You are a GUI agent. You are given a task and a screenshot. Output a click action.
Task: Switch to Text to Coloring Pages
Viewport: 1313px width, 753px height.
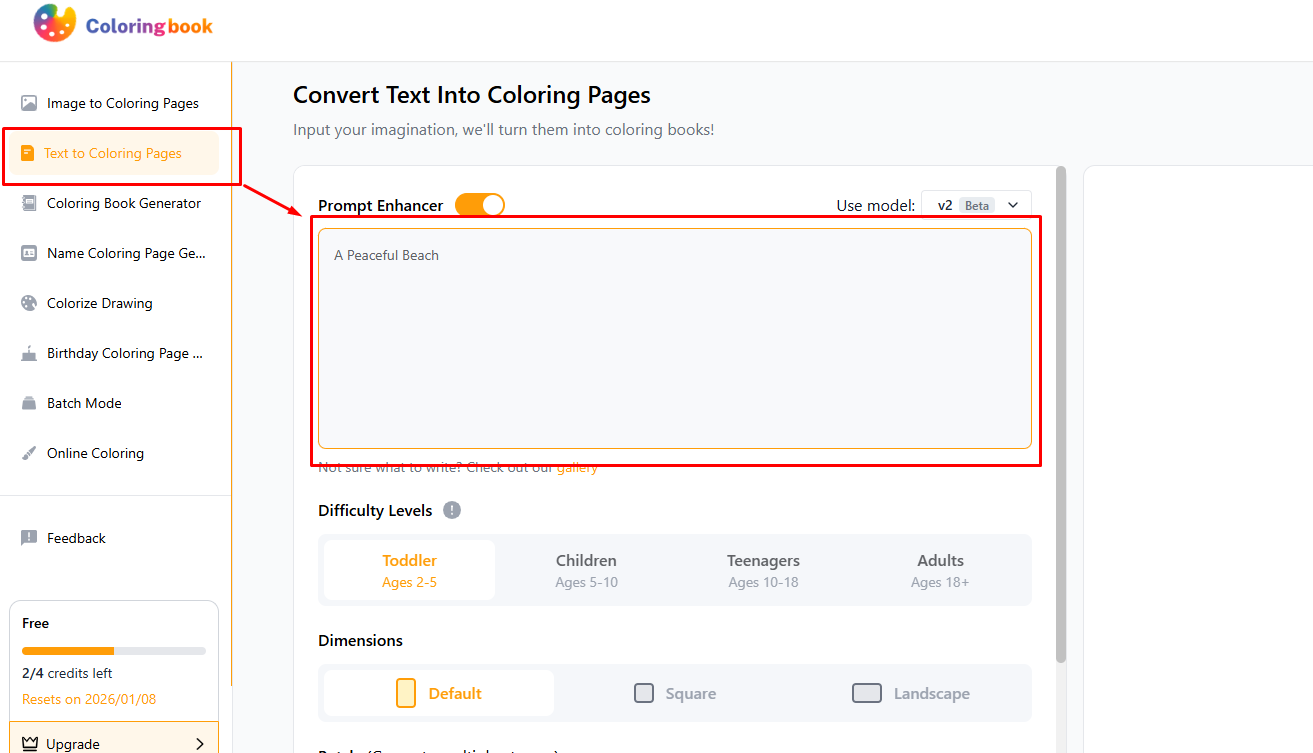coord(112,153)
